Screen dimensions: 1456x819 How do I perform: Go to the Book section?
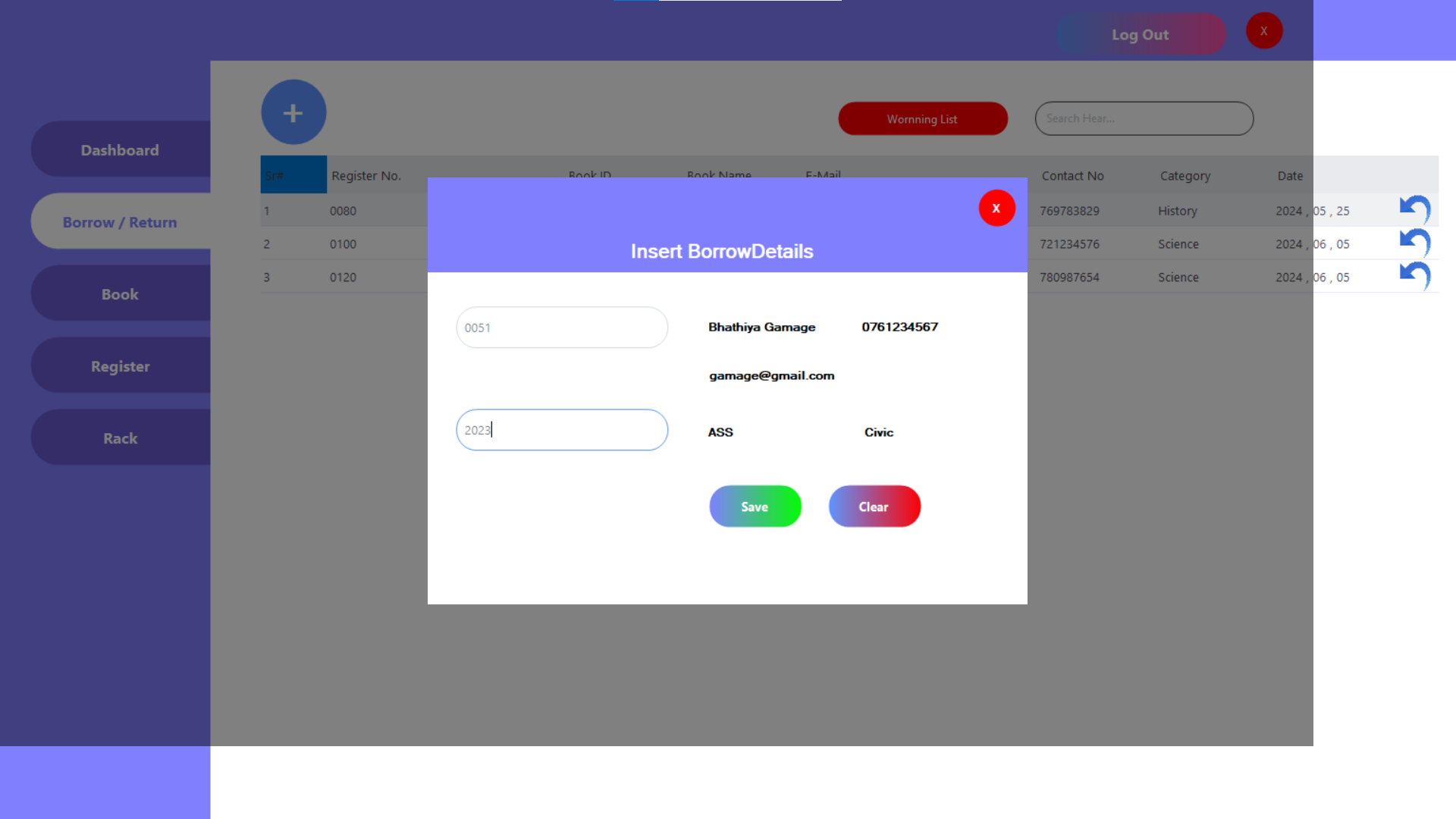pyautogui.click(x=120, y=294)
